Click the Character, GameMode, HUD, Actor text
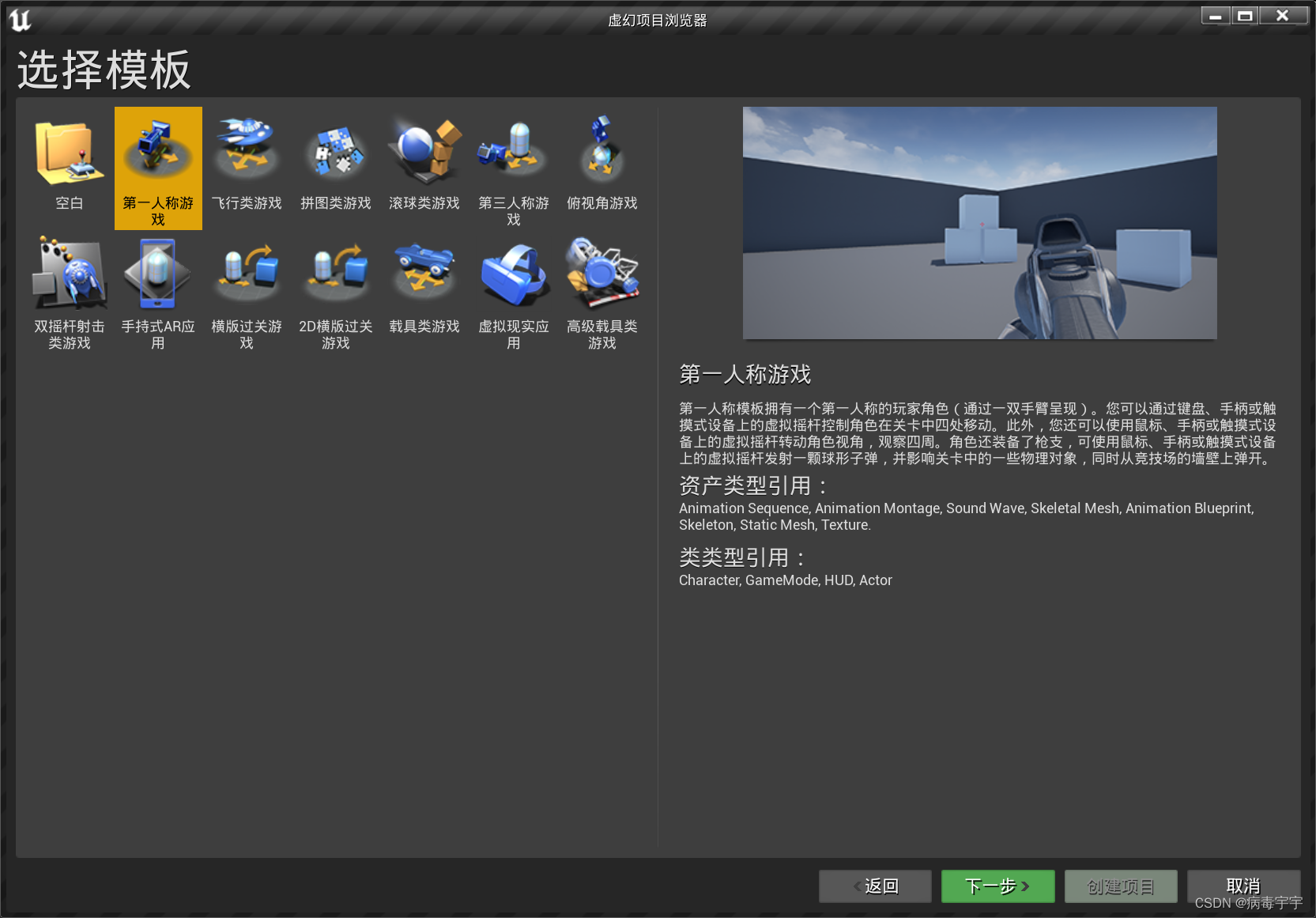 point(786,580)
